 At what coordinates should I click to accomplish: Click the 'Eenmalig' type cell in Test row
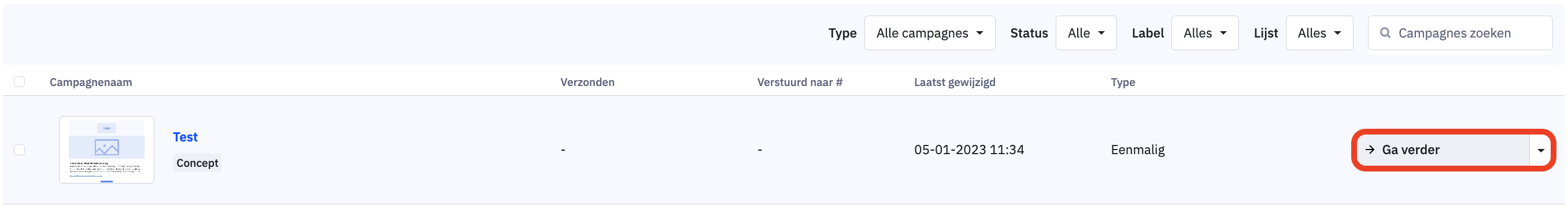(x=1137, y=150)
